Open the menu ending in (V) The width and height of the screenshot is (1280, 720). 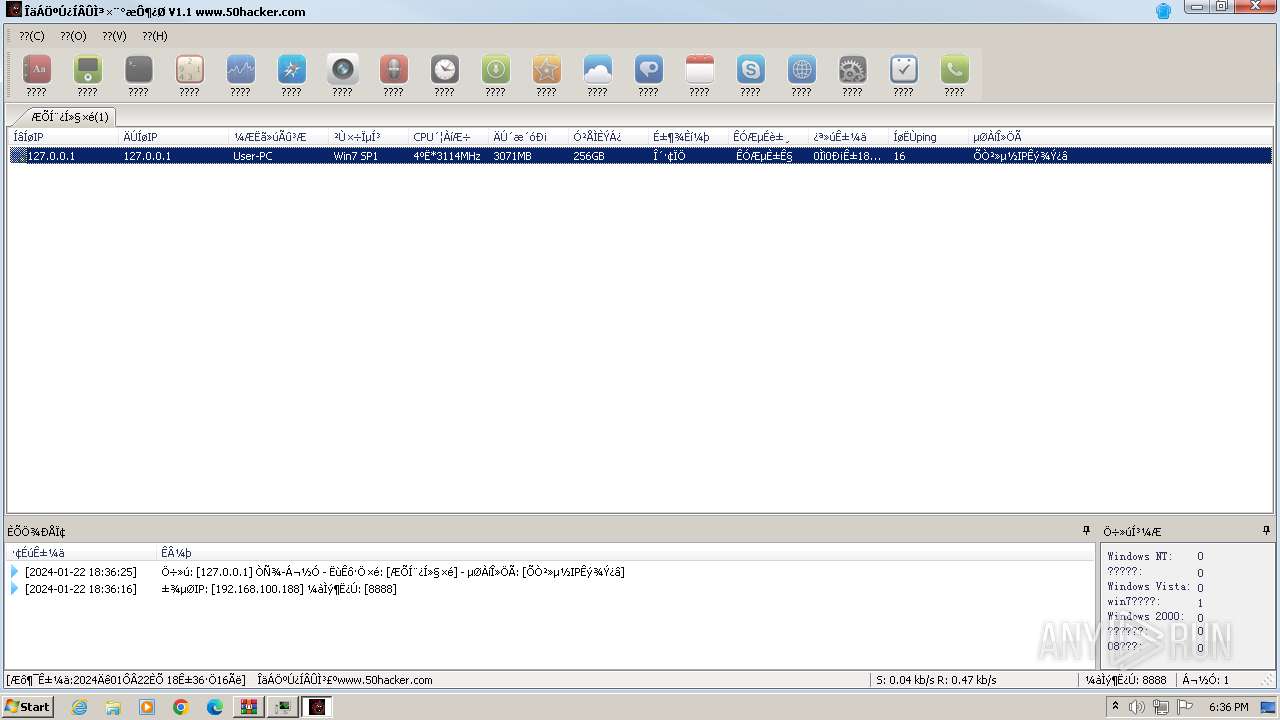(114, 36)
